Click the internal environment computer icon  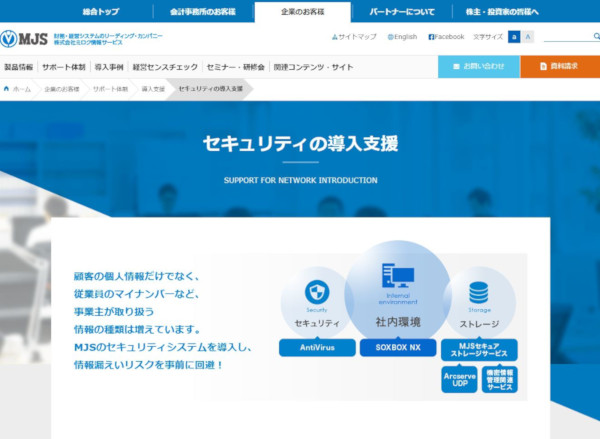(x=398, y=276)
